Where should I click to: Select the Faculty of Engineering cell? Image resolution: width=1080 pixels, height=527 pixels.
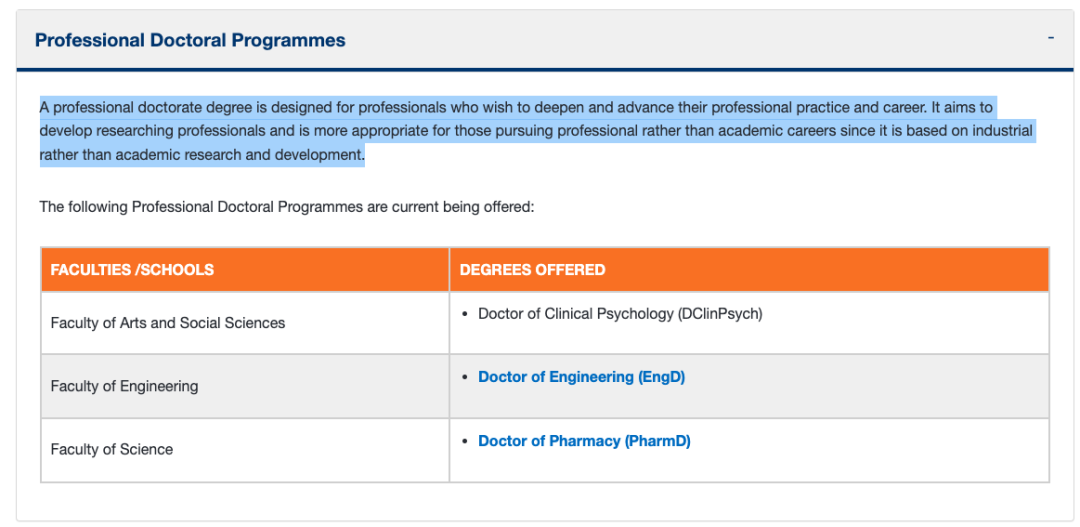(x=245, y=386)
